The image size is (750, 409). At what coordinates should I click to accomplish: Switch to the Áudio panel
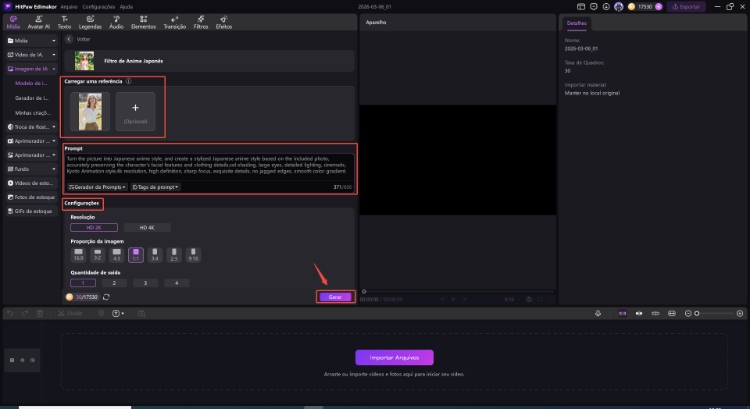point(117,22)
